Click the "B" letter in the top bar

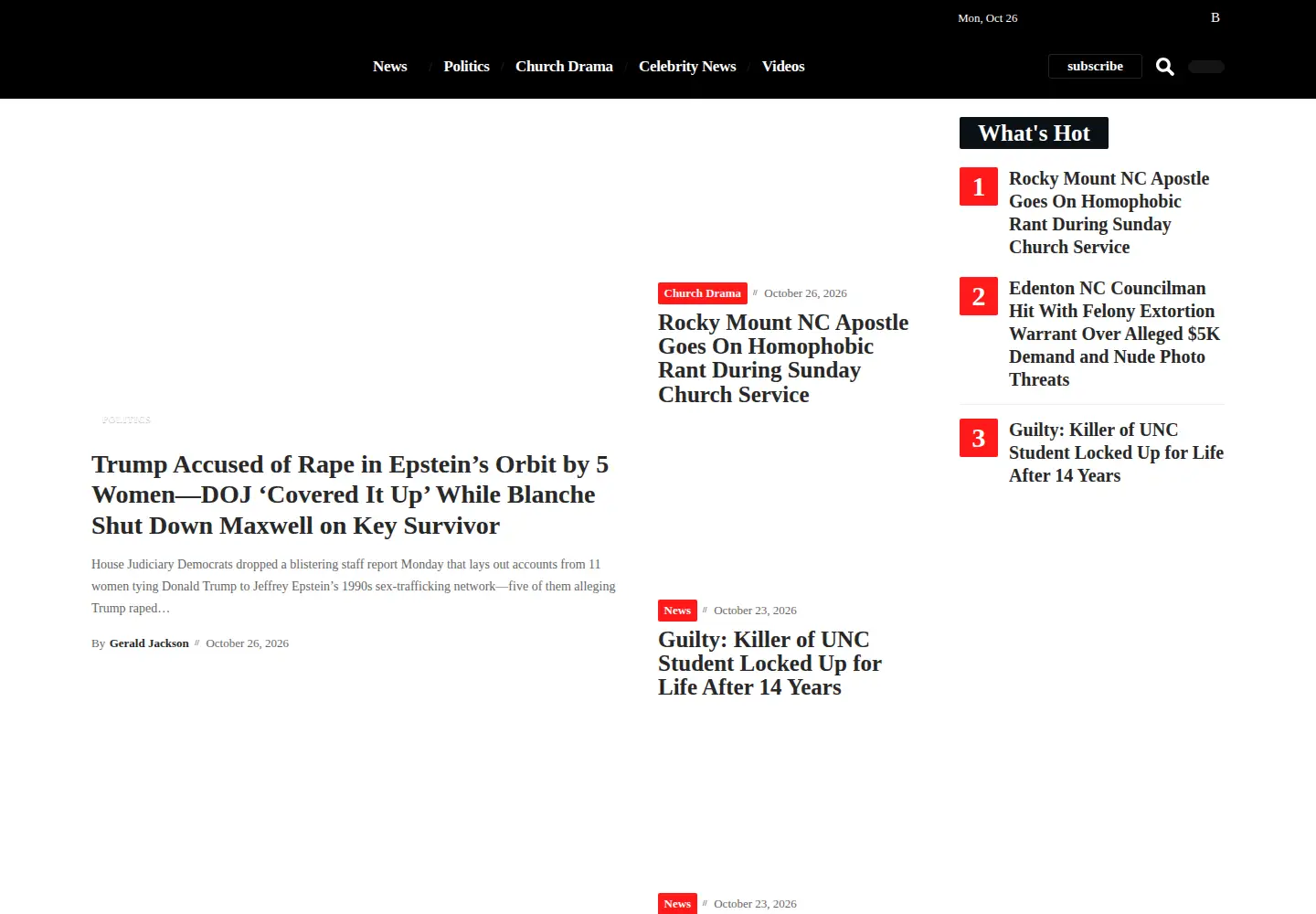[1215, 17]
